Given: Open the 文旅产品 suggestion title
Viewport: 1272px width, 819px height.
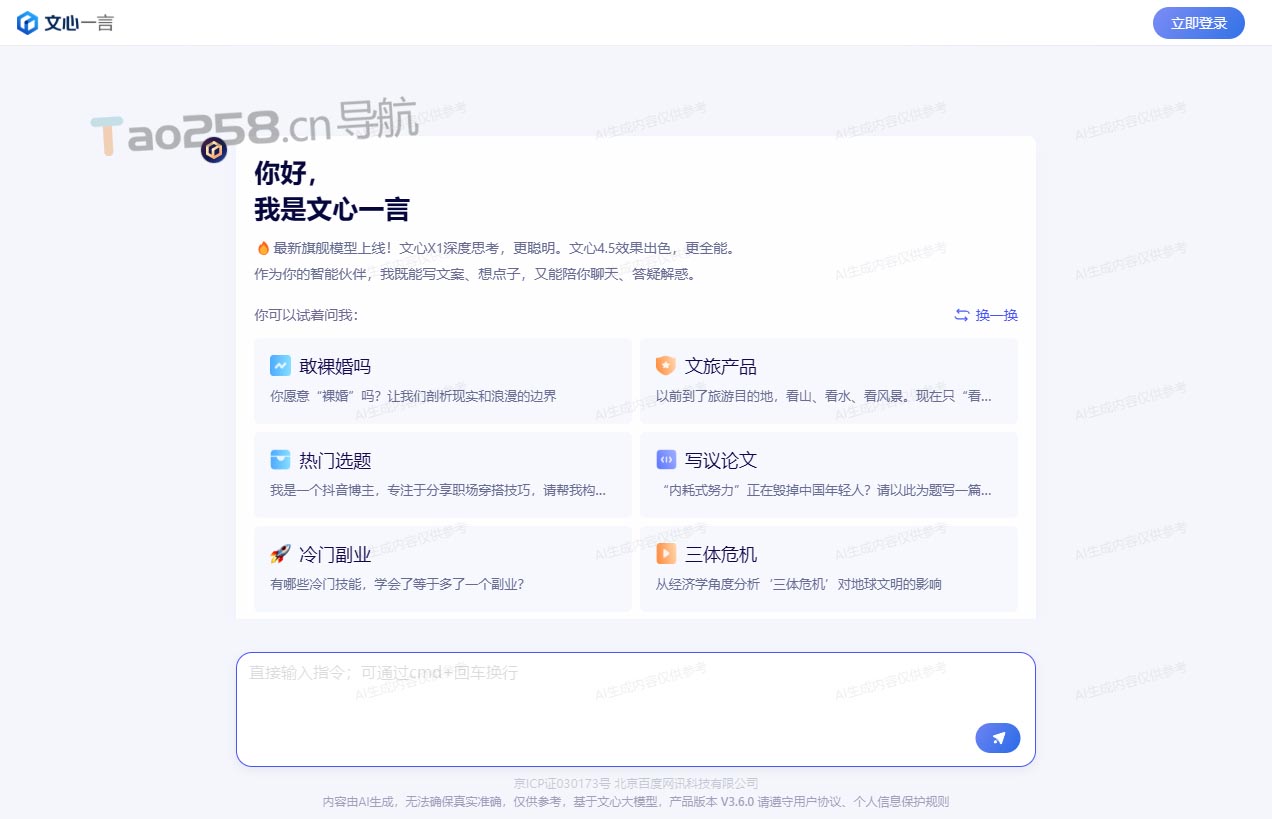Looking at the screenshot, I should pyautogui.click(x=721, y=366).
